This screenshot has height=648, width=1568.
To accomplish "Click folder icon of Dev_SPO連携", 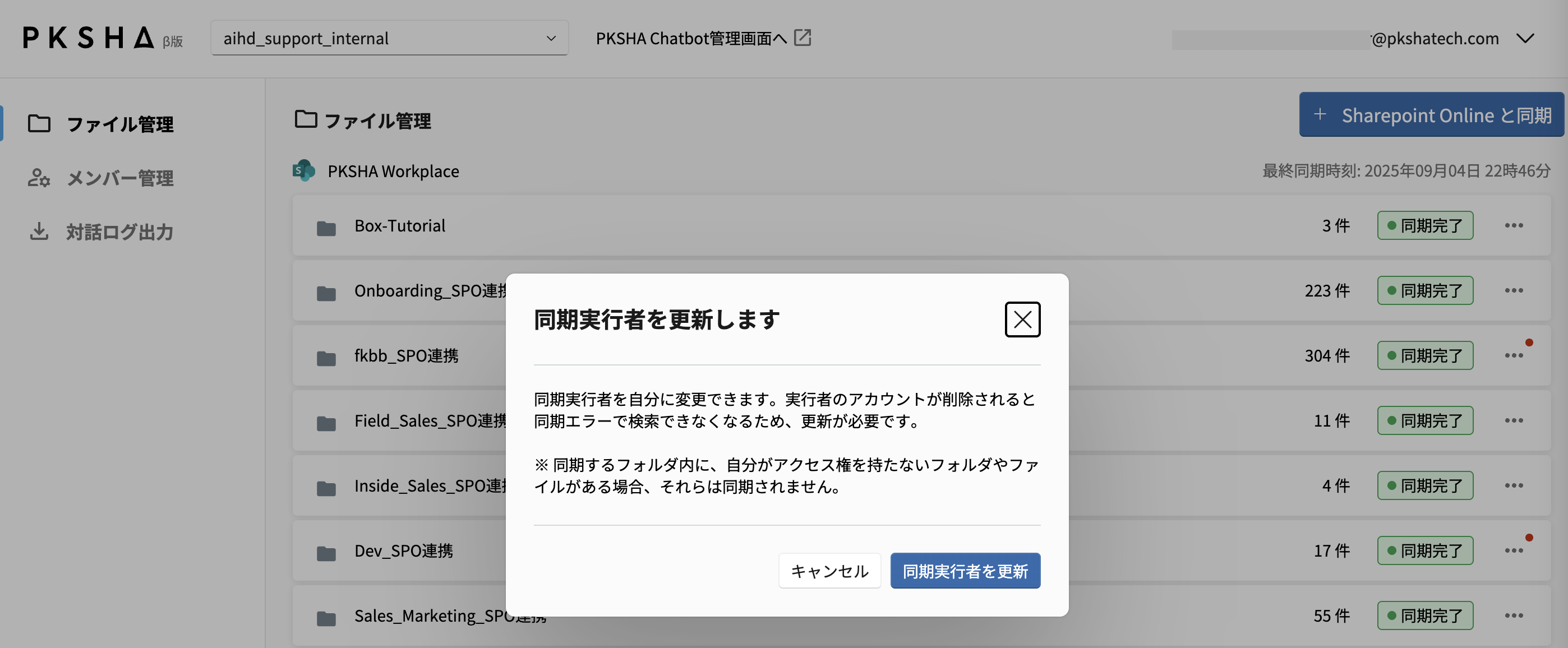I will click(x=326, y=554).
